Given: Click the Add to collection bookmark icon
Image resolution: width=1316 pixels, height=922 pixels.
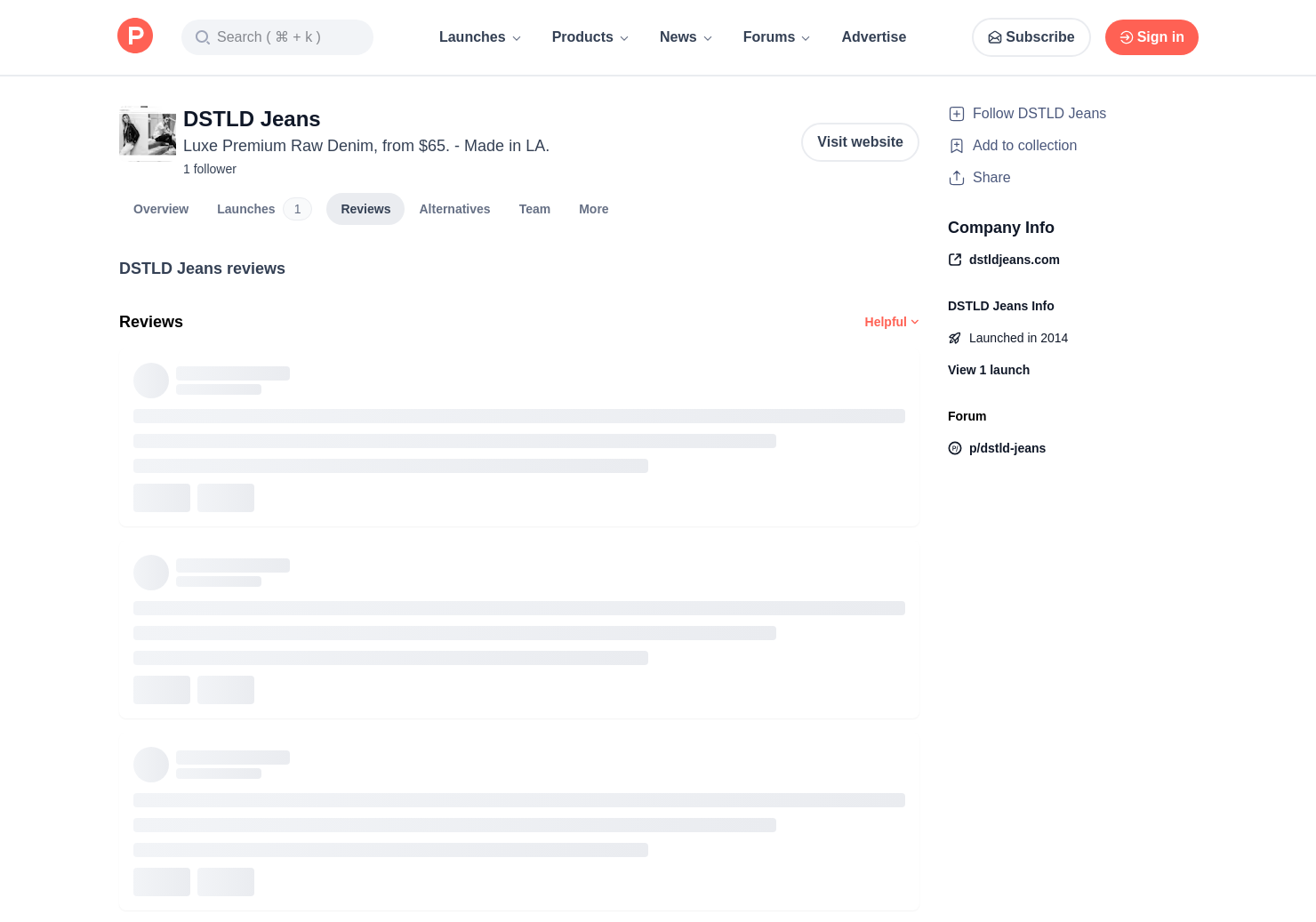Looking at the screenshot, I should click(957, 146).
